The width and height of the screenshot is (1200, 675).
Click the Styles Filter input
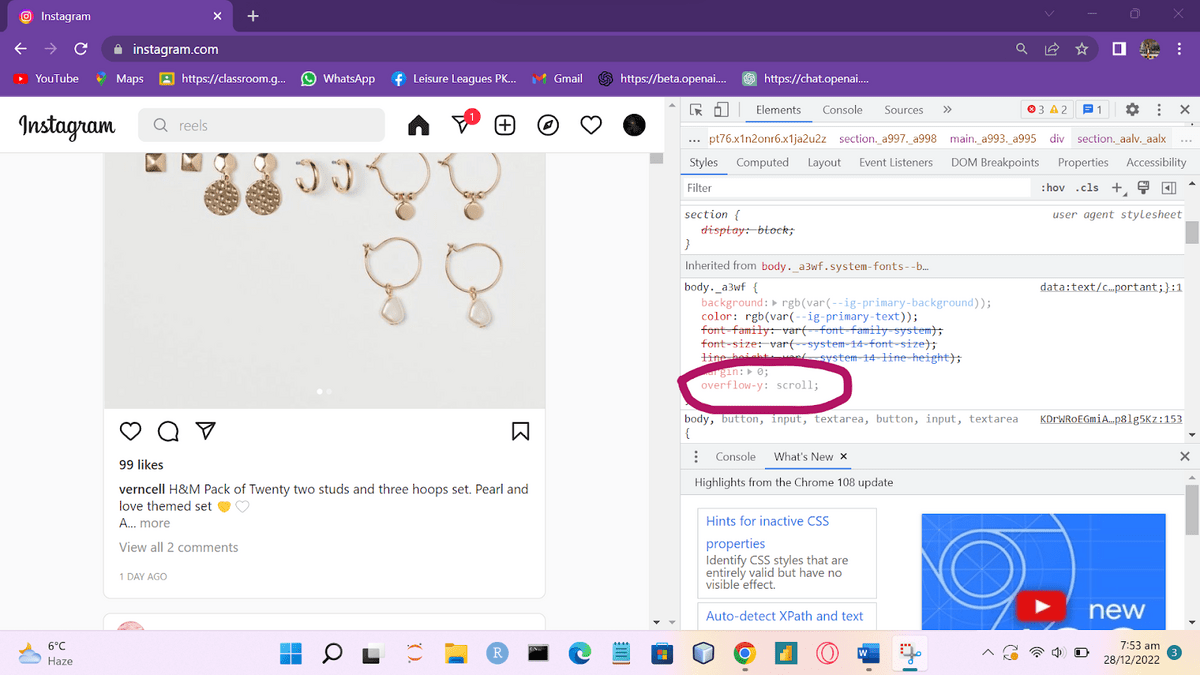(857, 188)
